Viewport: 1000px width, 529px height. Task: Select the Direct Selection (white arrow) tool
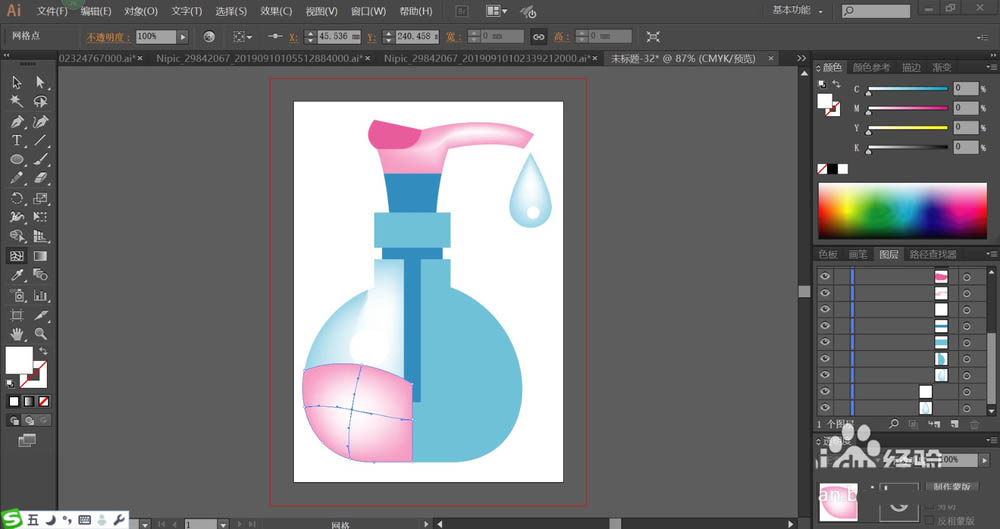[40, 82]
